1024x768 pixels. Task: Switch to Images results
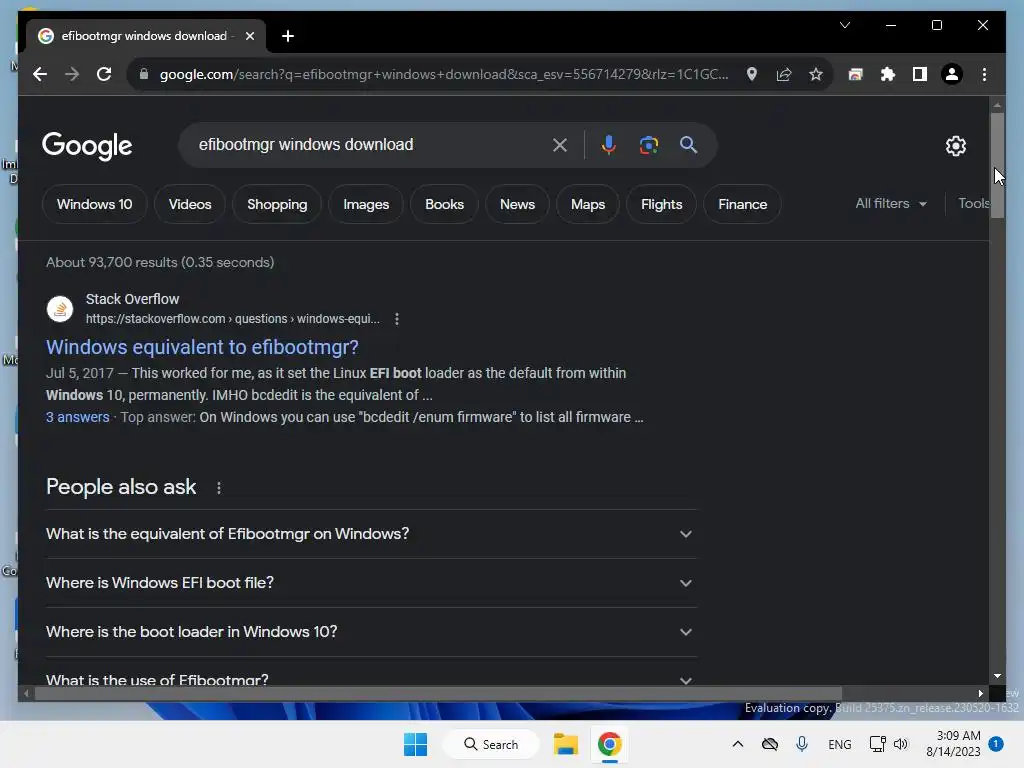click(x=366, y=204)
